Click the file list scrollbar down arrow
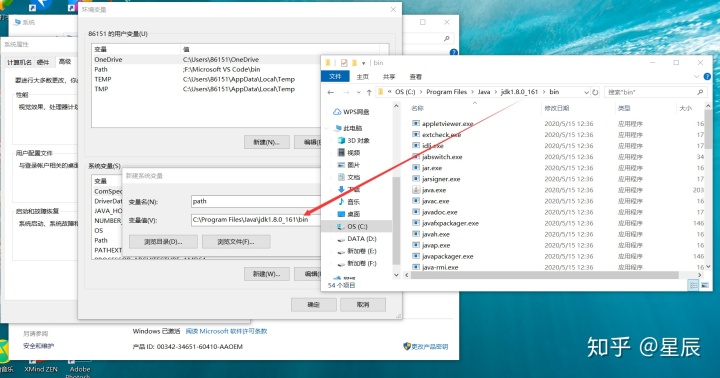The height and width of the screenshot is (378, 720). (708, 266)
